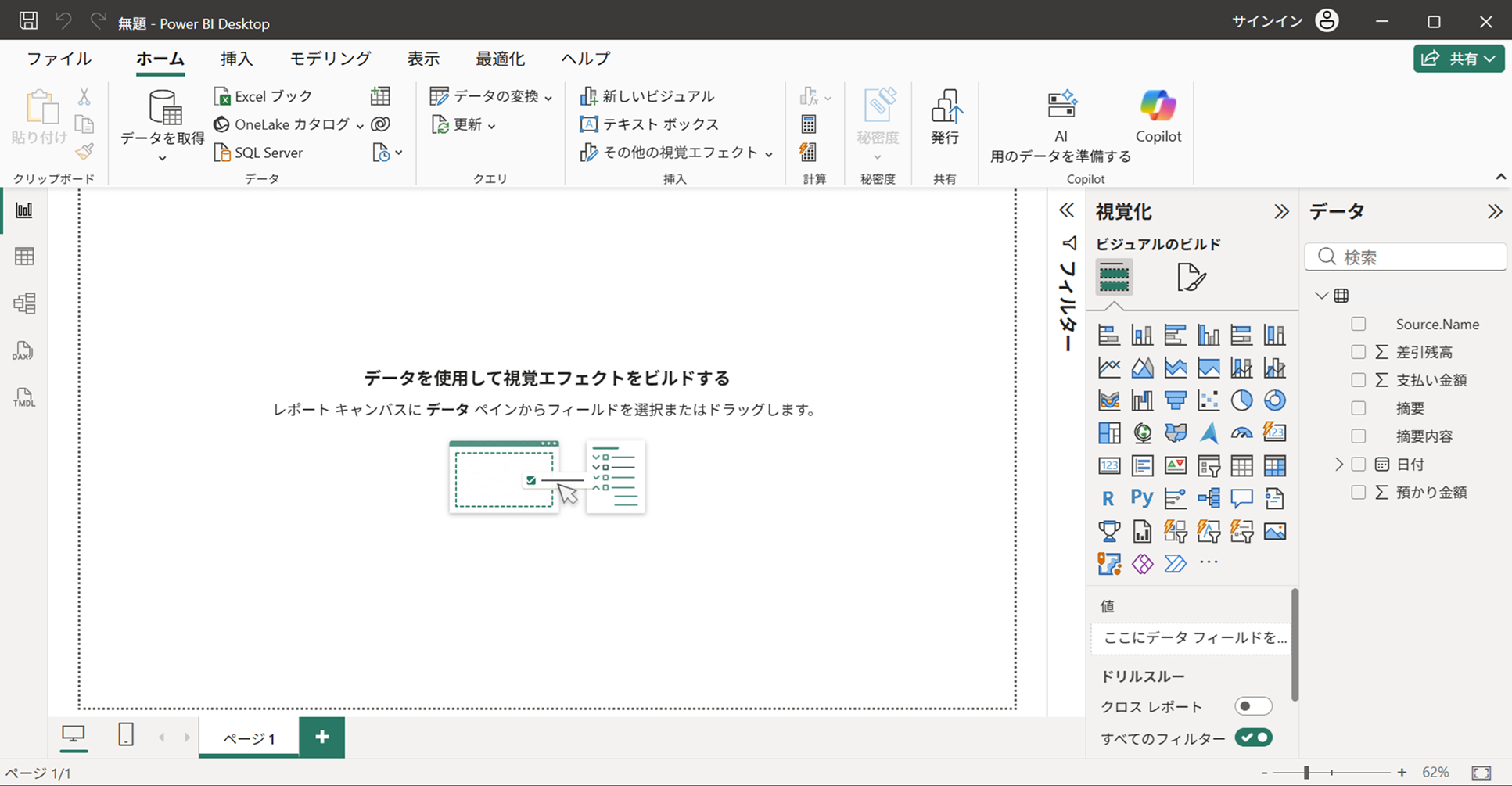Select the Python script visual
The height and width of the screenshot is (786, 1512).
pos(1141,498)
